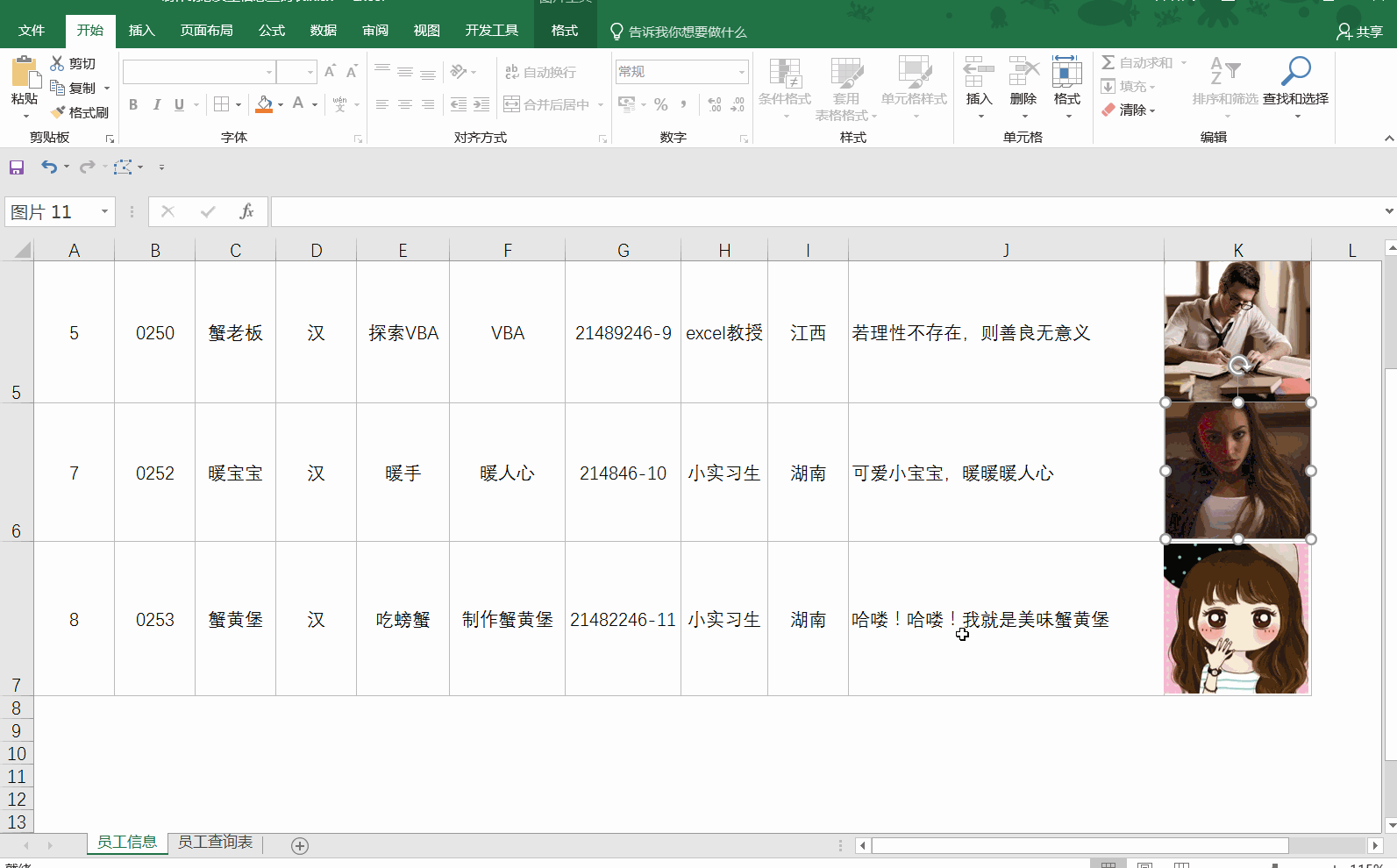Click the Cut (剪切) scissors icon
The height and width of the screenshot is (868, 1397).
[58, 63]
